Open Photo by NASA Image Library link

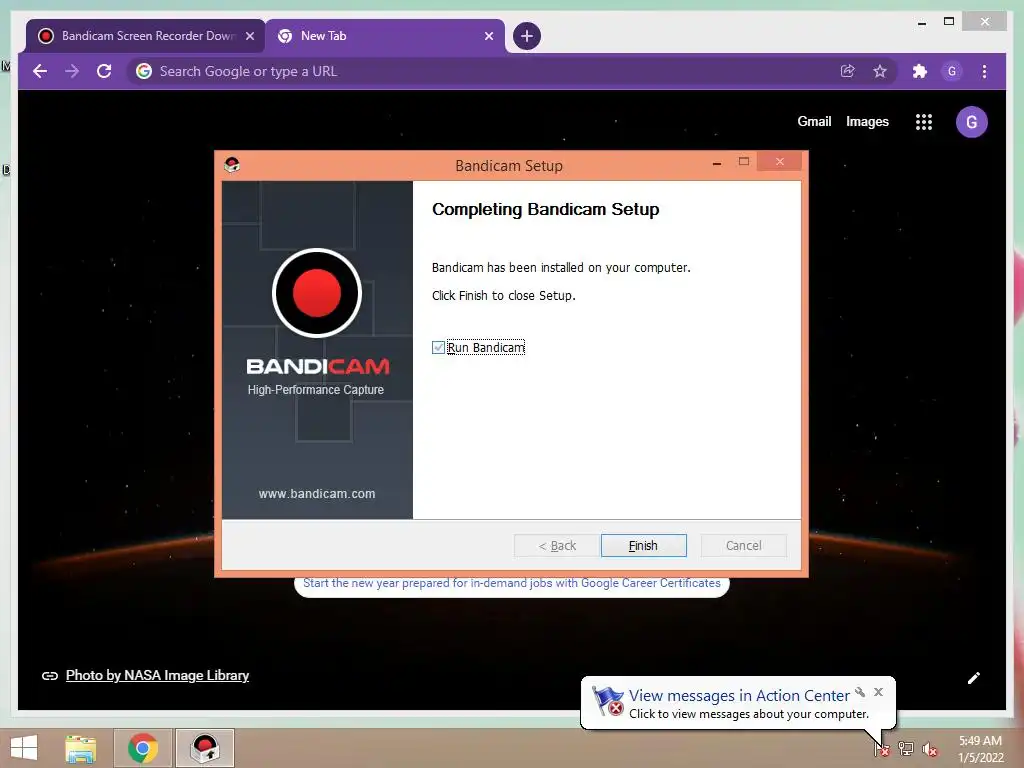click(157, 675)
